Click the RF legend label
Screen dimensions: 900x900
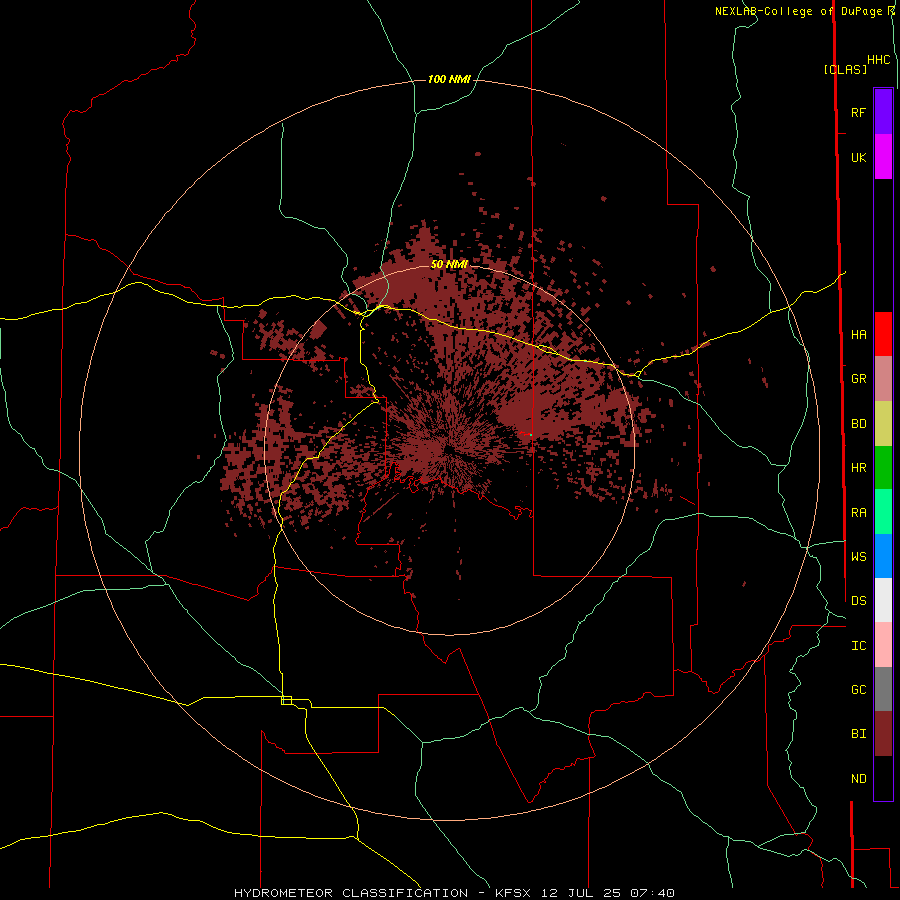(x=859, y=112)
